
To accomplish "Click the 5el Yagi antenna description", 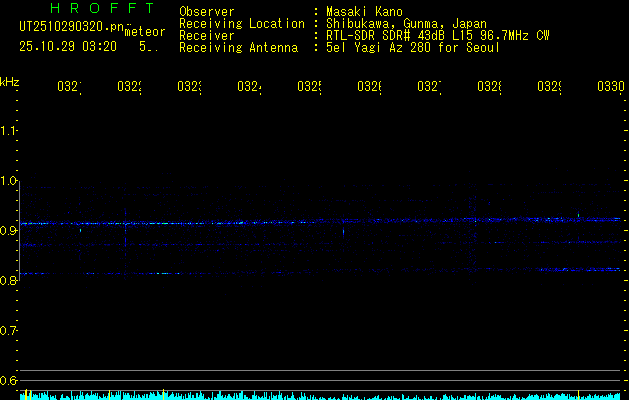I will tap(412, 47).
